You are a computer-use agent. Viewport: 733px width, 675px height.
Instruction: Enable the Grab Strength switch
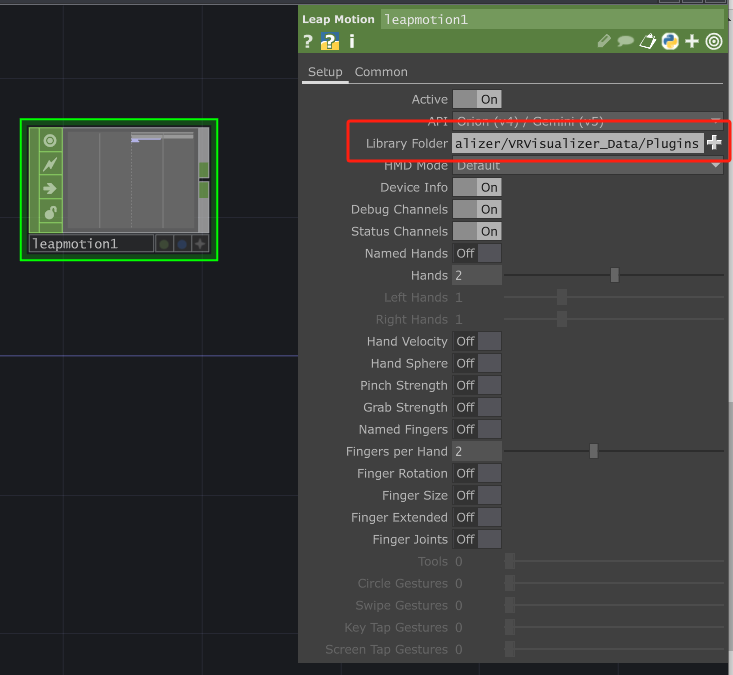(x=477, y=407)
